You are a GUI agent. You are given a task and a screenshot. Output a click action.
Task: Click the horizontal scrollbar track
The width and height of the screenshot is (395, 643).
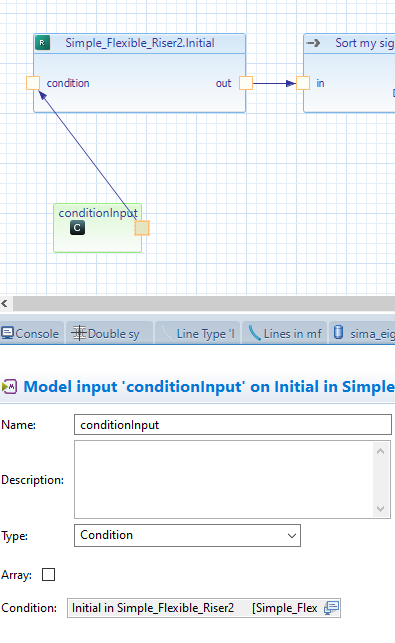[204, 304]
